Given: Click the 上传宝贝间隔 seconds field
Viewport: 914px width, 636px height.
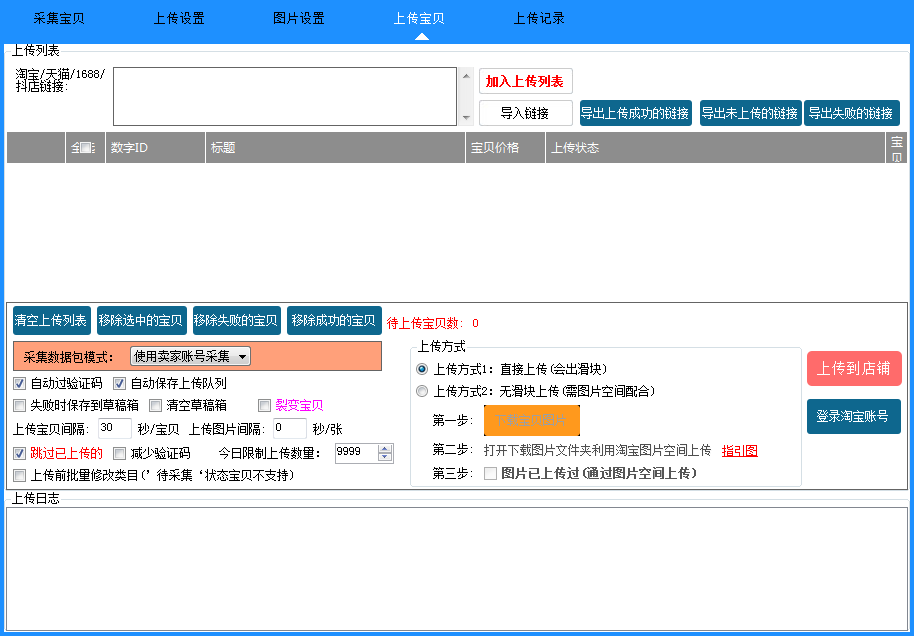Looking at the screenshot, I should point(115,428).
